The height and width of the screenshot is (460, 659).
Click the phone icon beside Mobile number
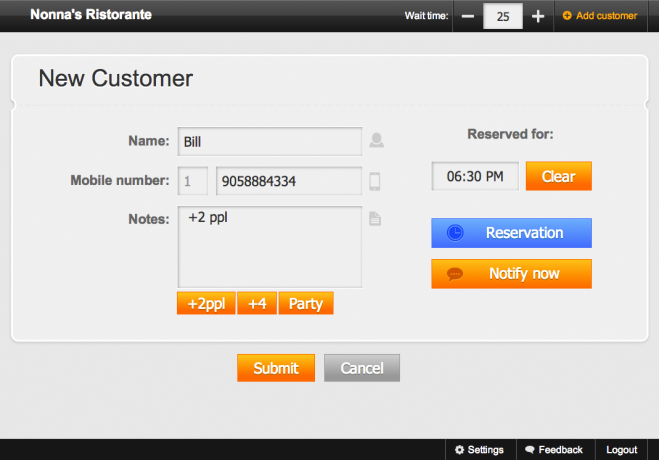coord(375,181)
